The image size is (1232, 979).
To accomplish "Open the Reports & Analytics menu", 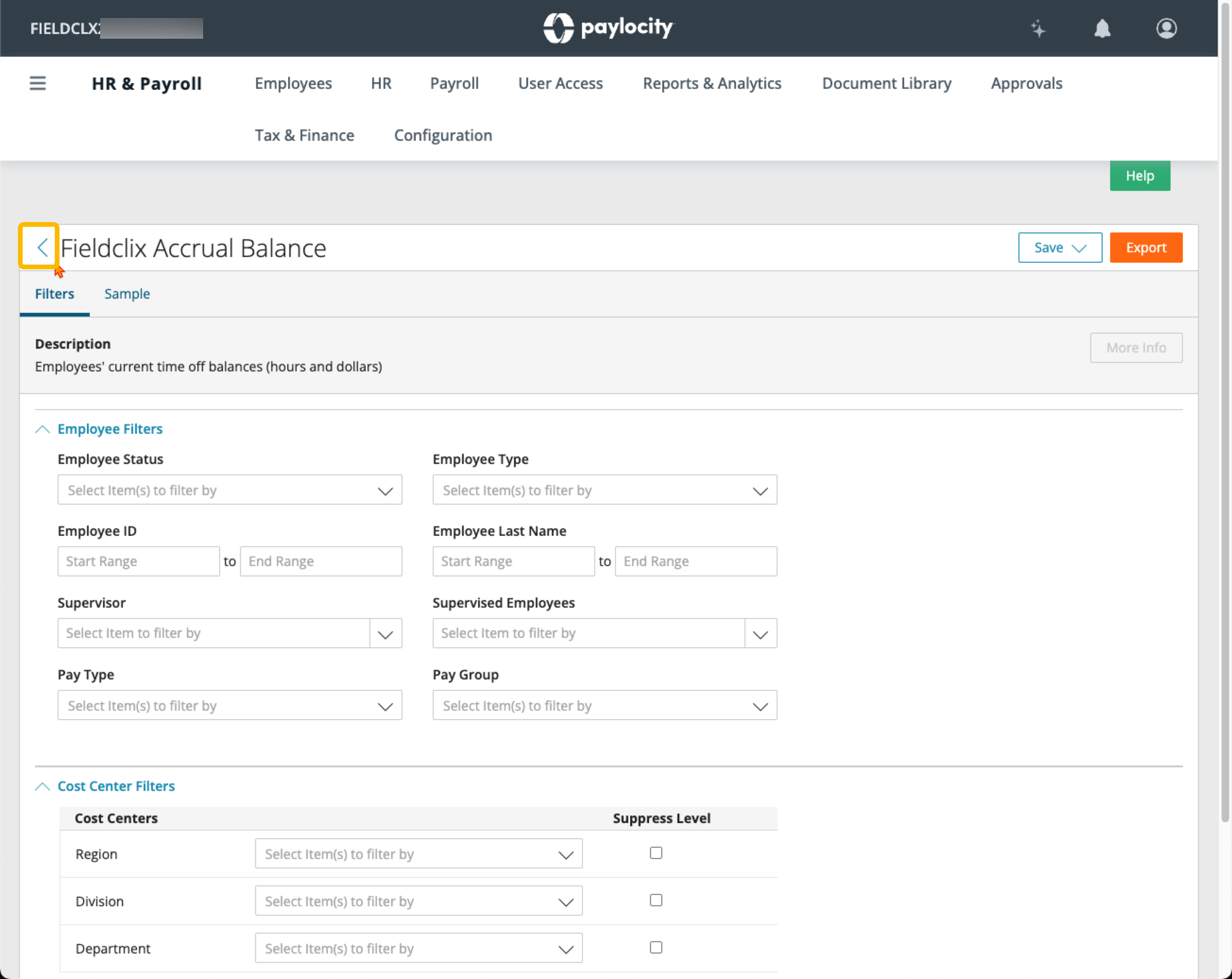I will point(712,84).
